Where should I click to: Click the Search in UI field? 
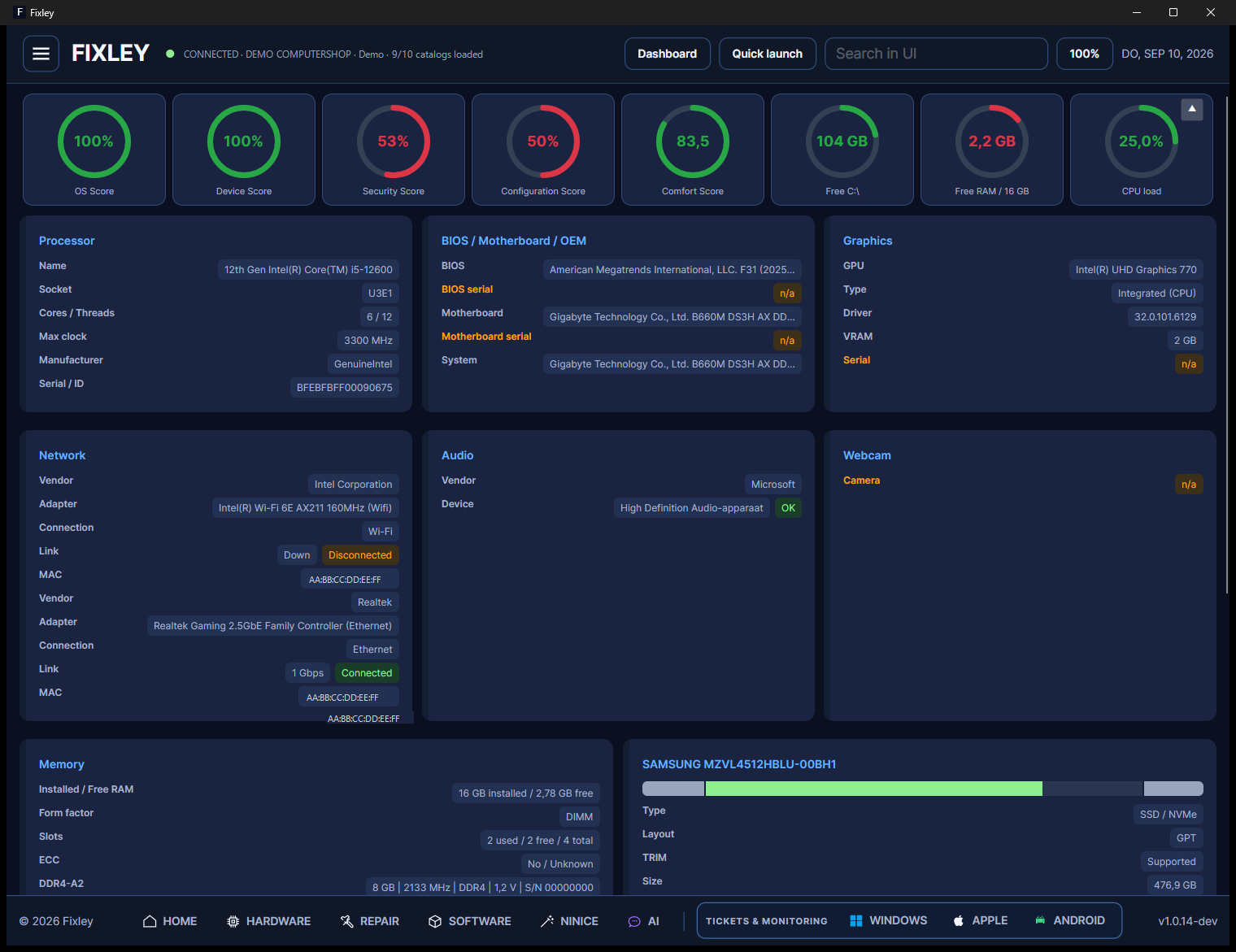click(x=936, y=54)
